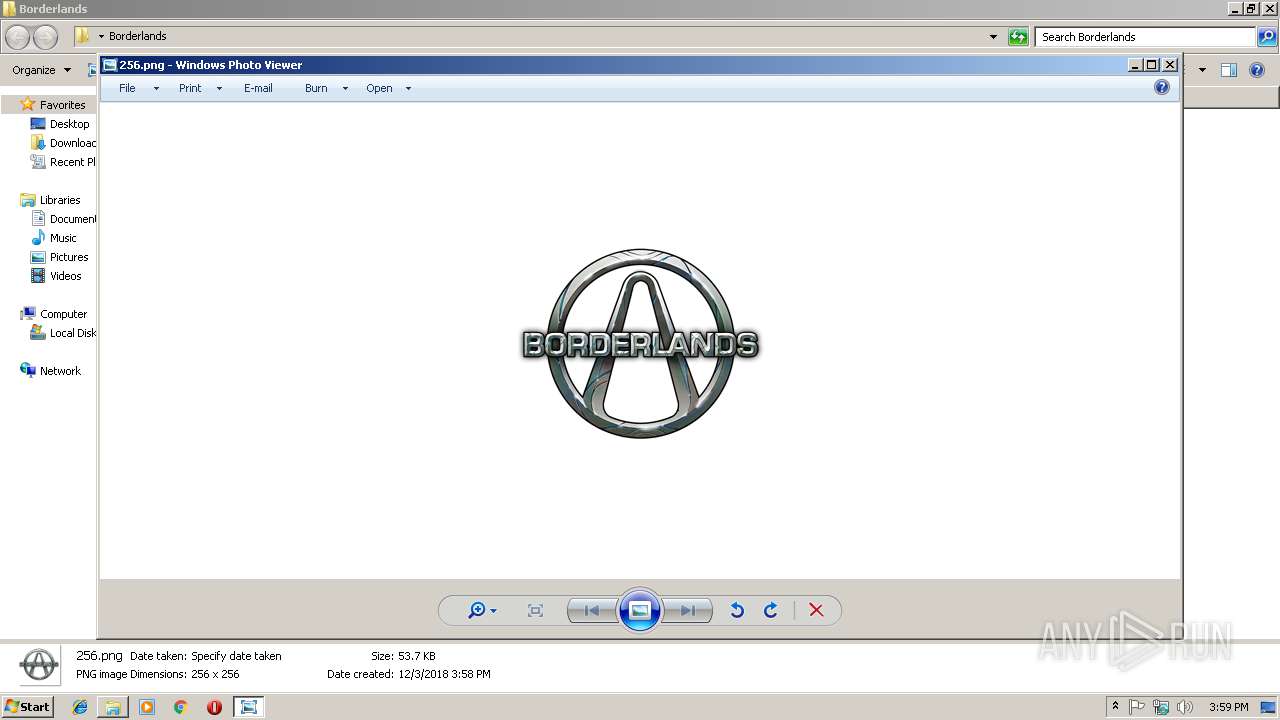This screenshot has width=1280, height=720.
Task: Open Windows Media Player from taskbar
Action: point(147,707)
